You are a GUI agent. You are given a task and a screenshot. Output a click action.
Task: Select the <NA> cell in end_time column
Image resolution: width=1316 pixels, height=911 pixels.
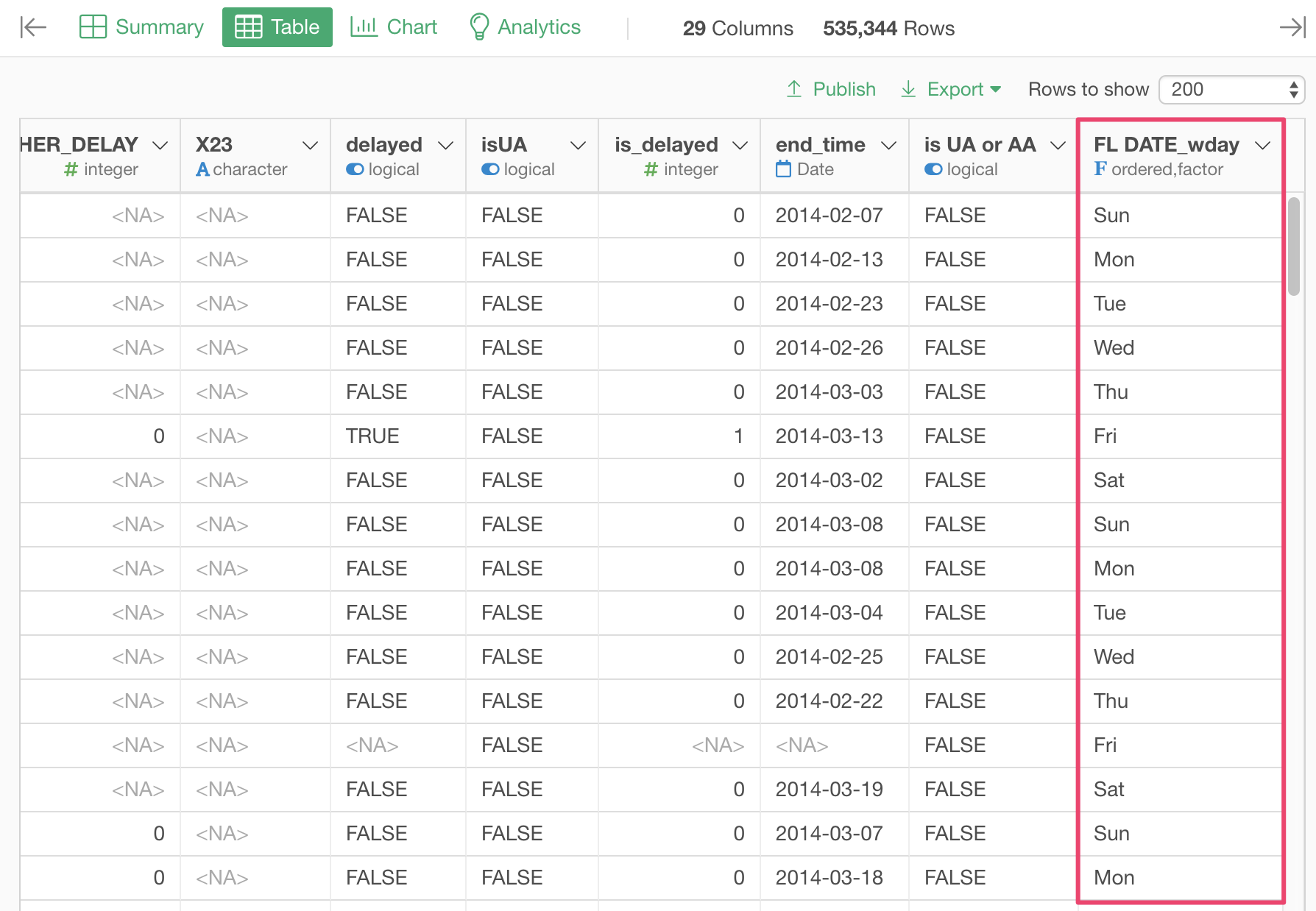coord(835,745)
